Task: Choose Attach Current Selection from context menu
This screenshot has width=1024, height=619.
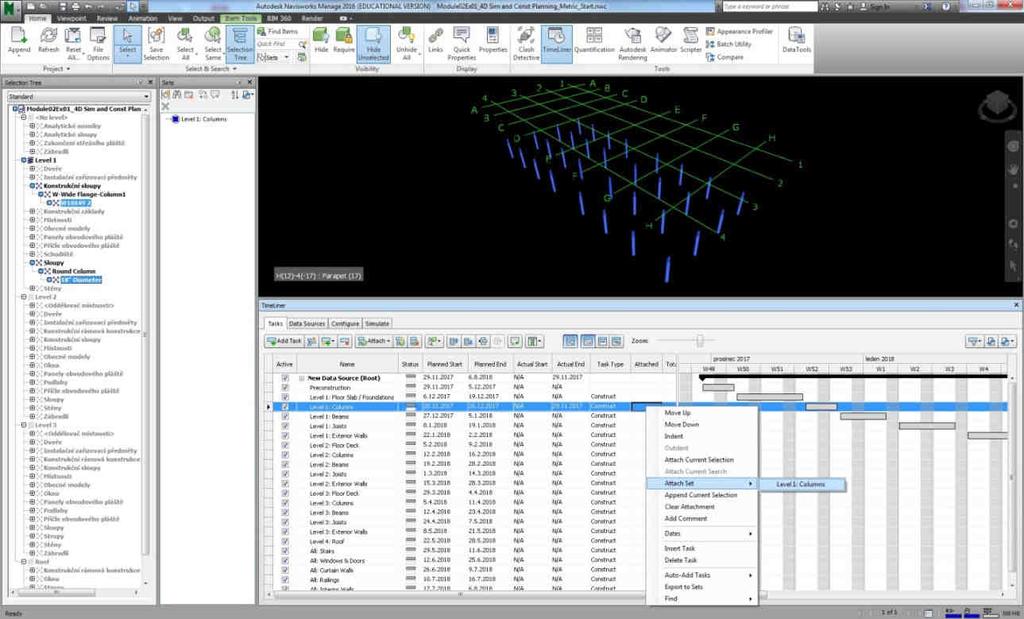Action: click(699, 460)
